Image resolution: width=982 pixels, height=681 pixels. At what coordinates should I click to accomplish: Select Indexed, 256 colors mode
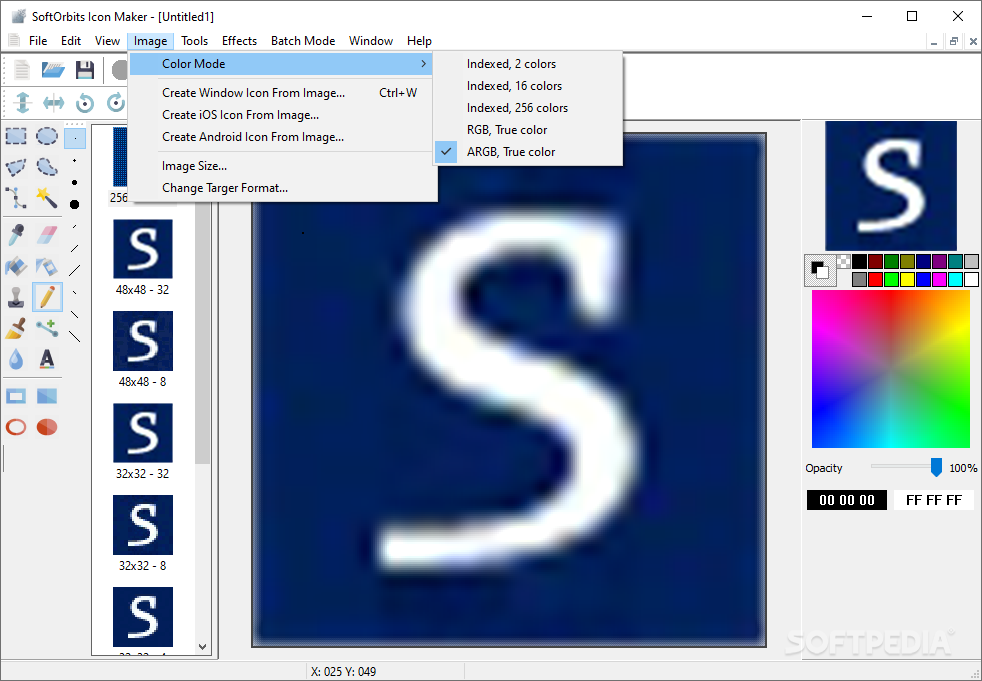pos(527,108)
